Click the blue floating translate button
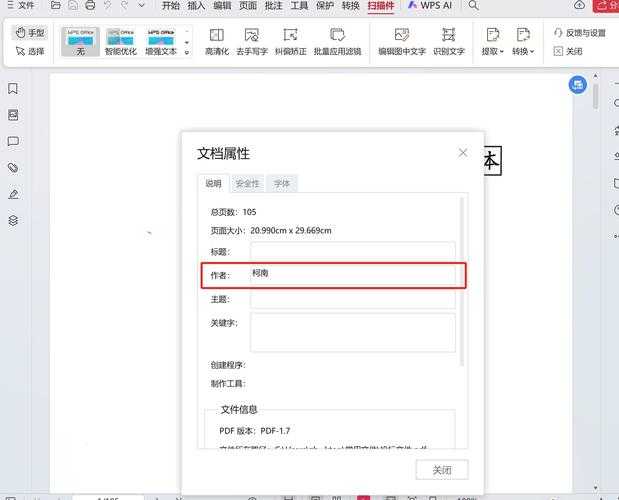This screenshot has height=500, width=619. [578, 84]
